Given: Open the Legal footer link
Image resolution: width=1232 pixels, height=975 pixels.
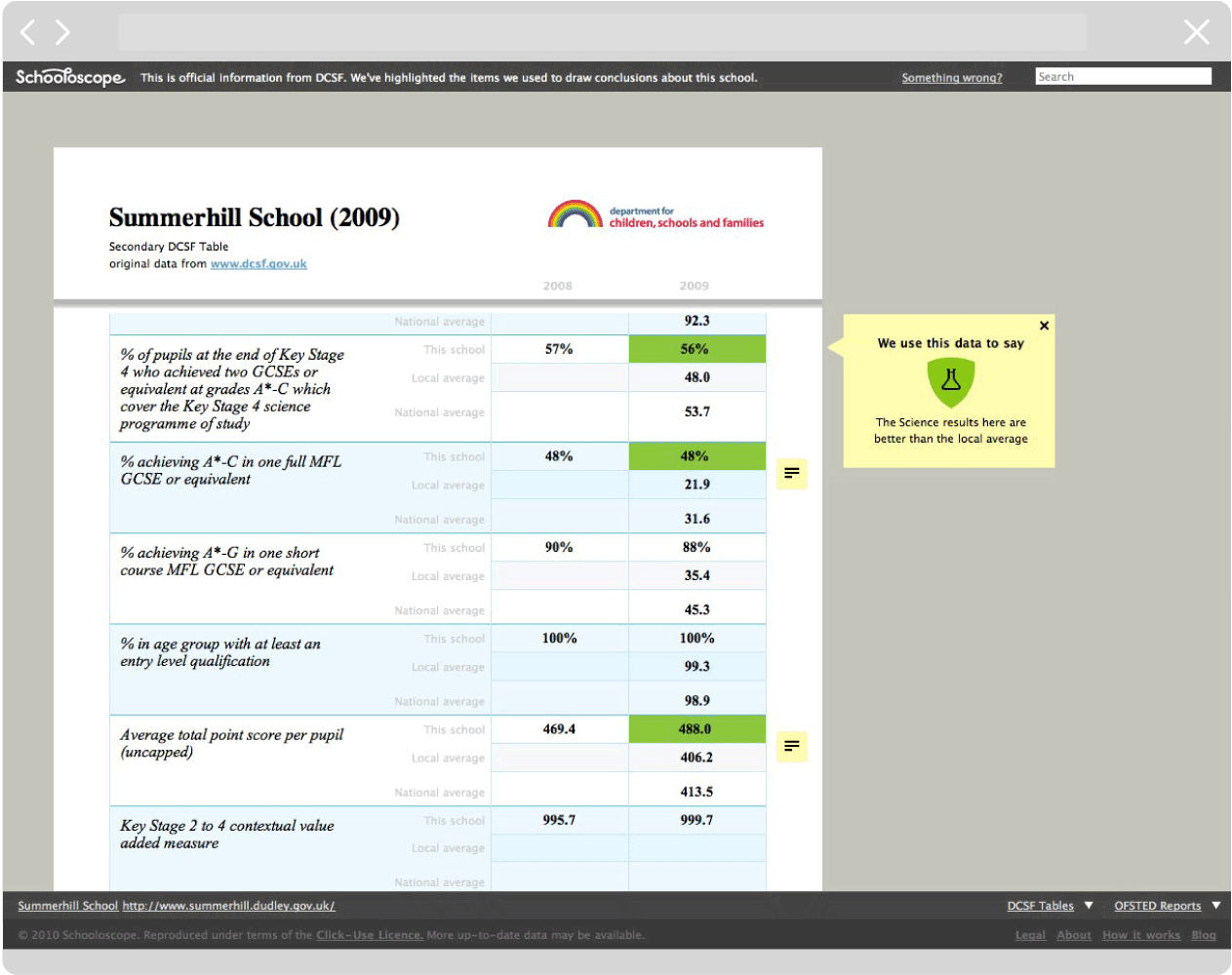Looking at the screenshot, I should [x=1030, y=935].
